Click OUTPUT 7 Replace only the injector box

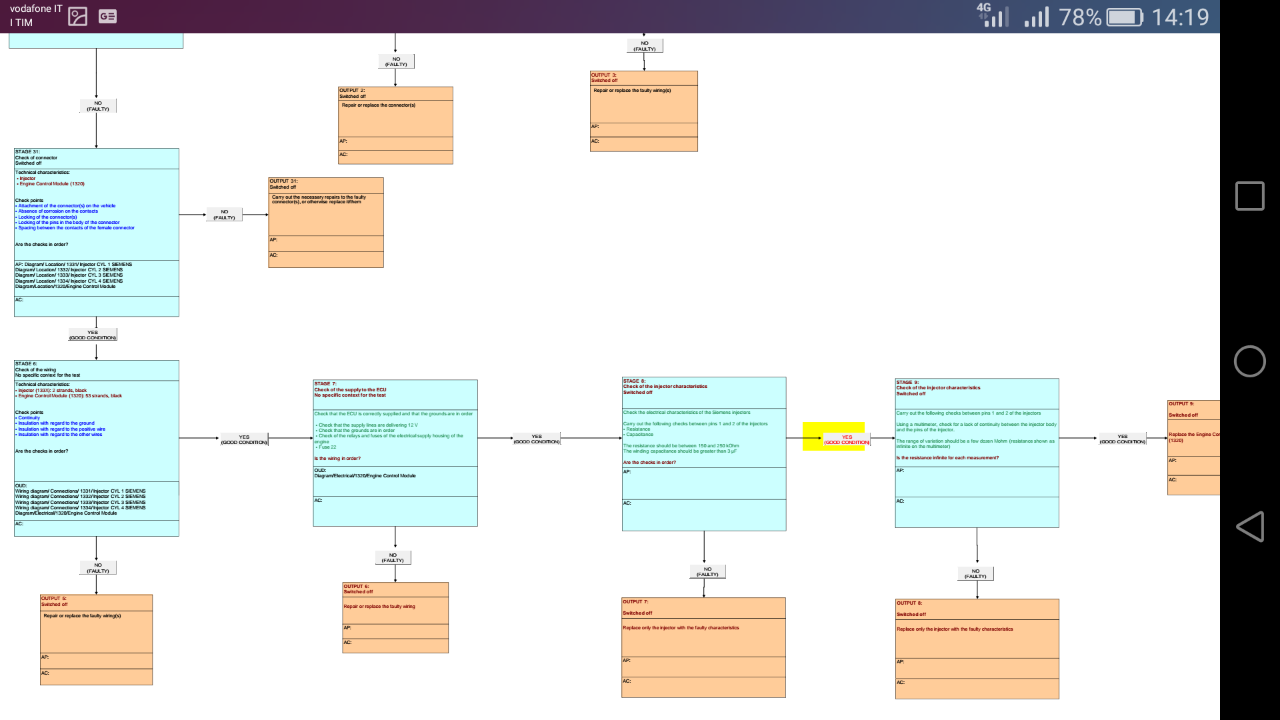point(703,647)
